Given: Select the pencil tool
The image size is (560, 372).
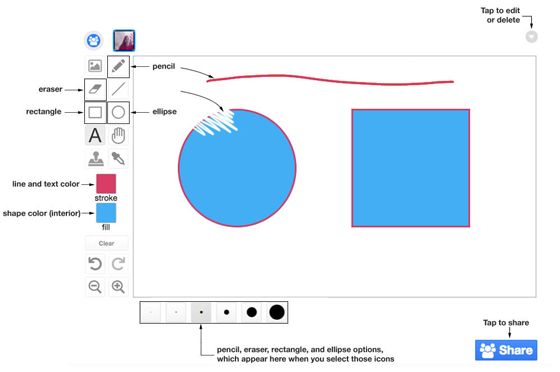Looking at the screenshot, I should (118, 66).
